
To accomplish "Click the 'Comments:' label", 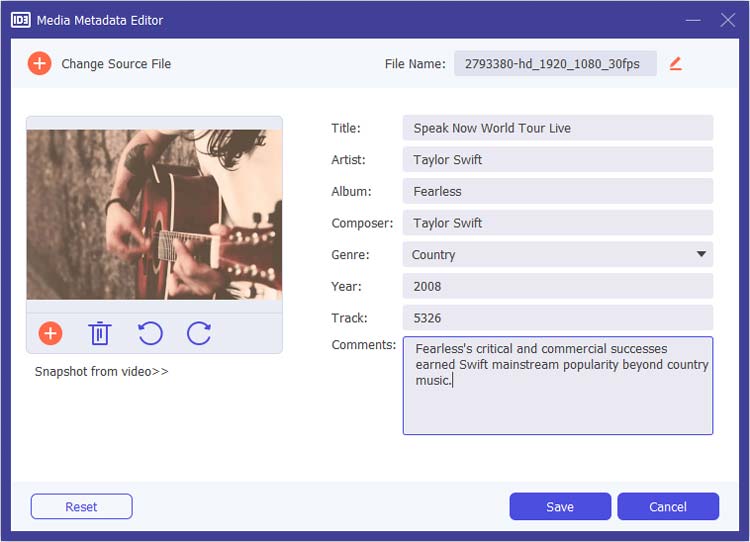I will [x=364, y=344].
